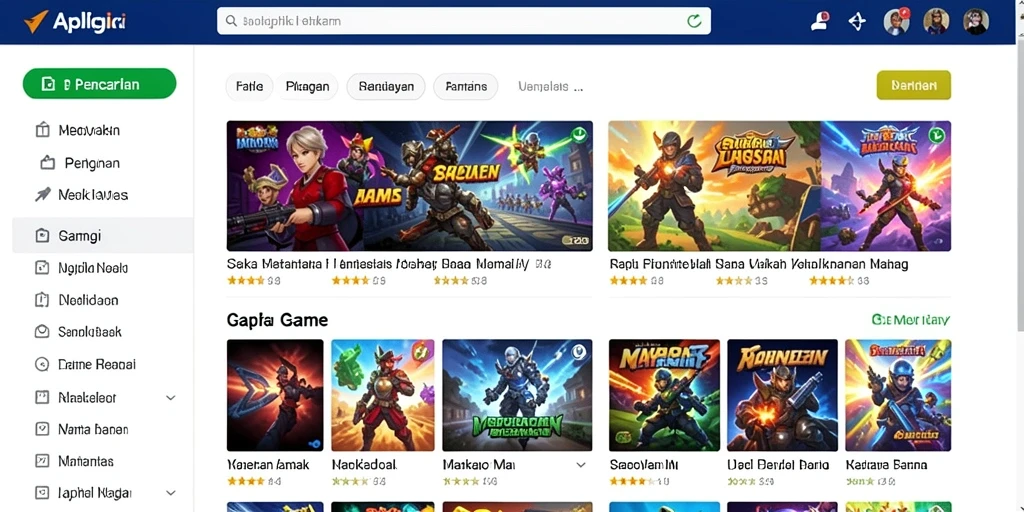Click the four-point star icon in header
This screenshot has width=1024, height=512.
pos(857,22)
